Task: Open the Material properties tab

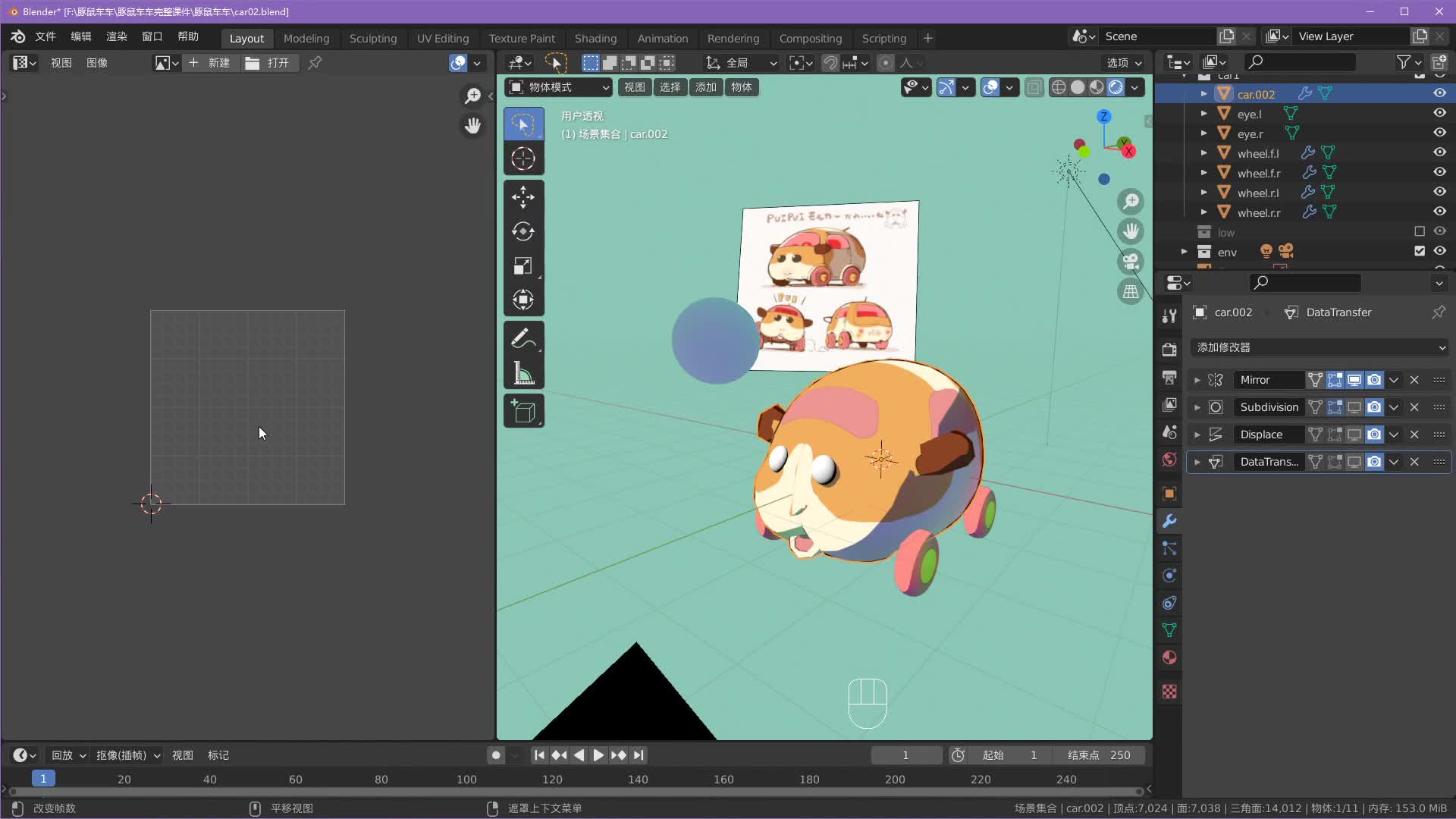Action: 1169,657
